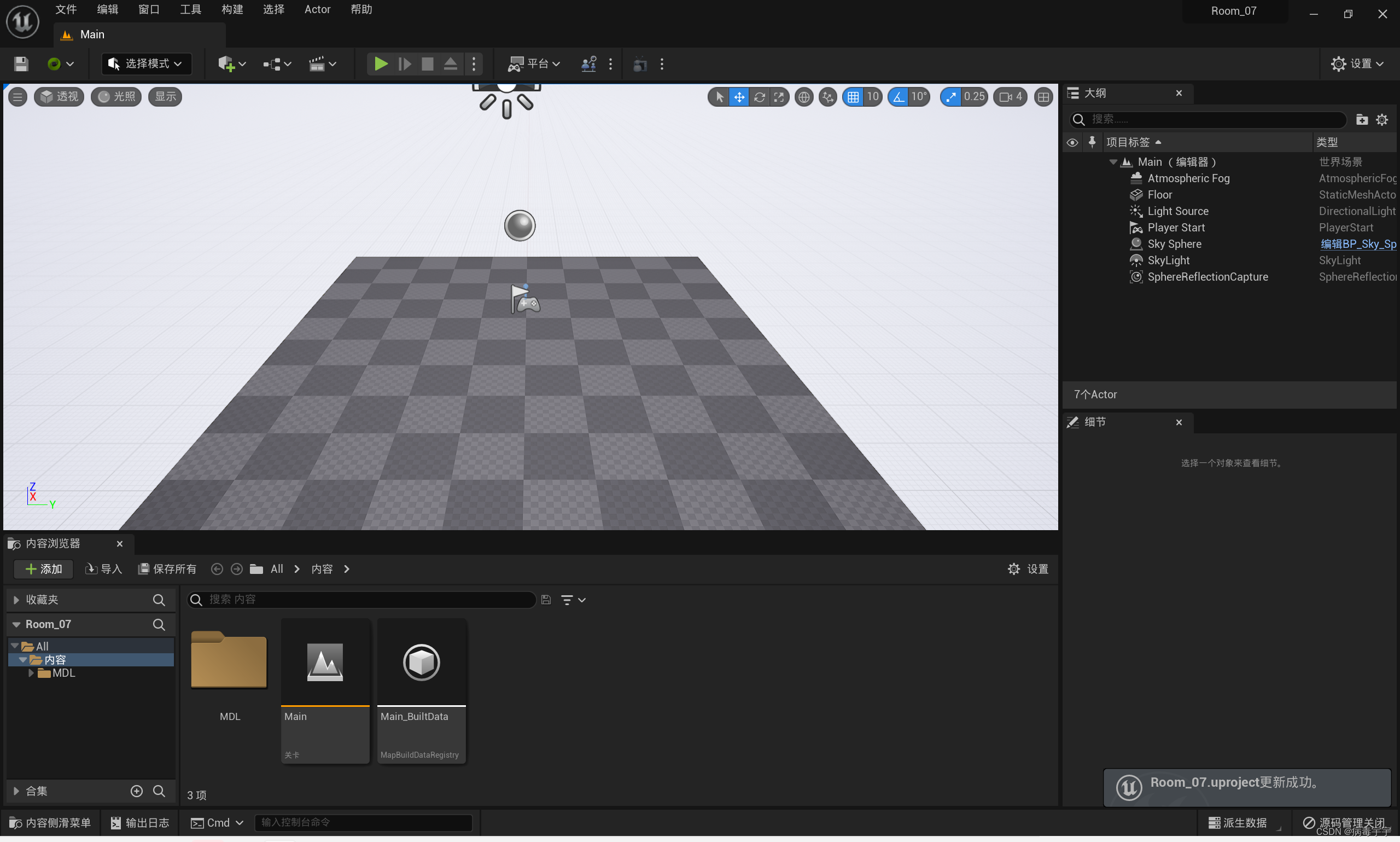Toggle world/local coordinate system icon
The height and width of the screenshot is (842, 1400).
click(803, 97)
